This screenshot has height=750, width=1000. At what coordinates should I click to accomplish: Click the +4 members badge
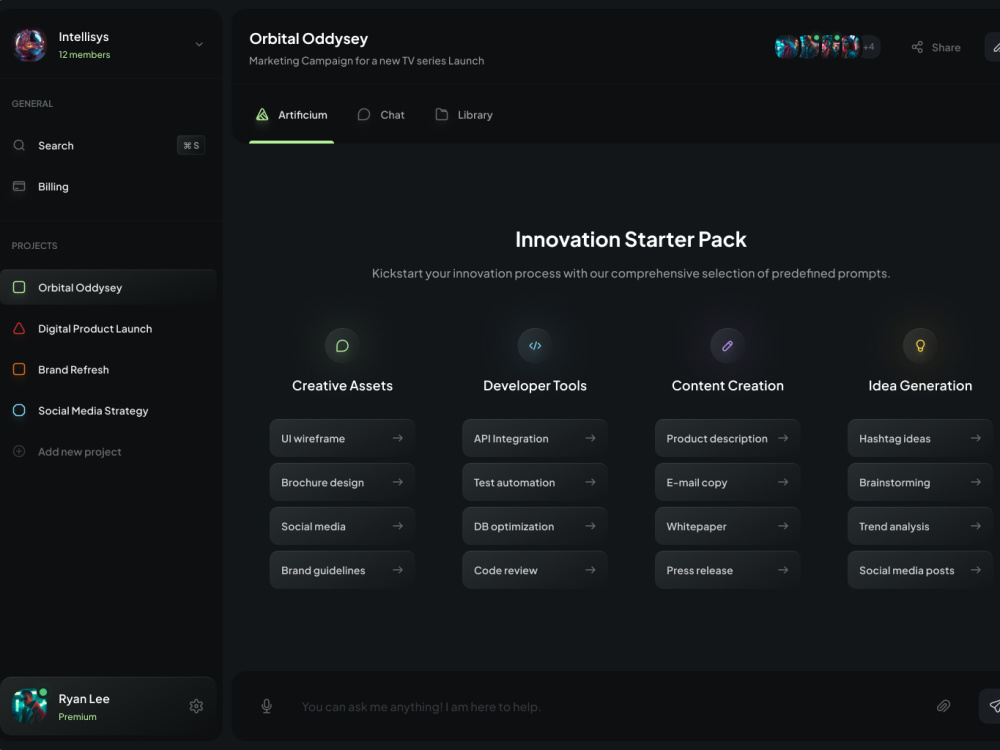click(869, 47)
